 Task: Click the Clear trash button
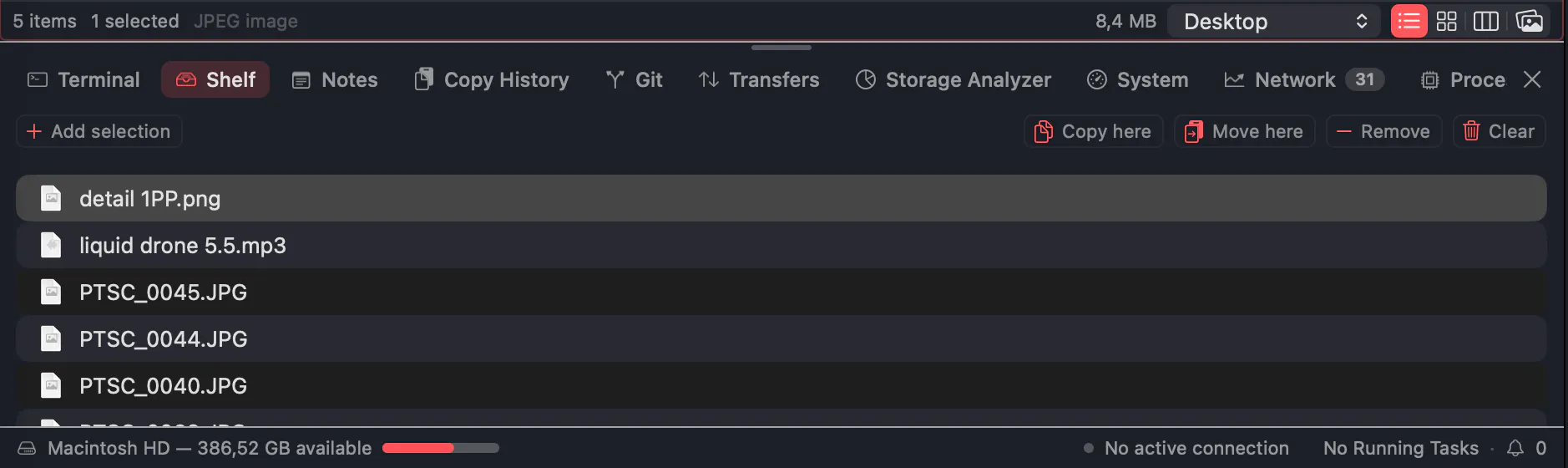click(1500, 131)
